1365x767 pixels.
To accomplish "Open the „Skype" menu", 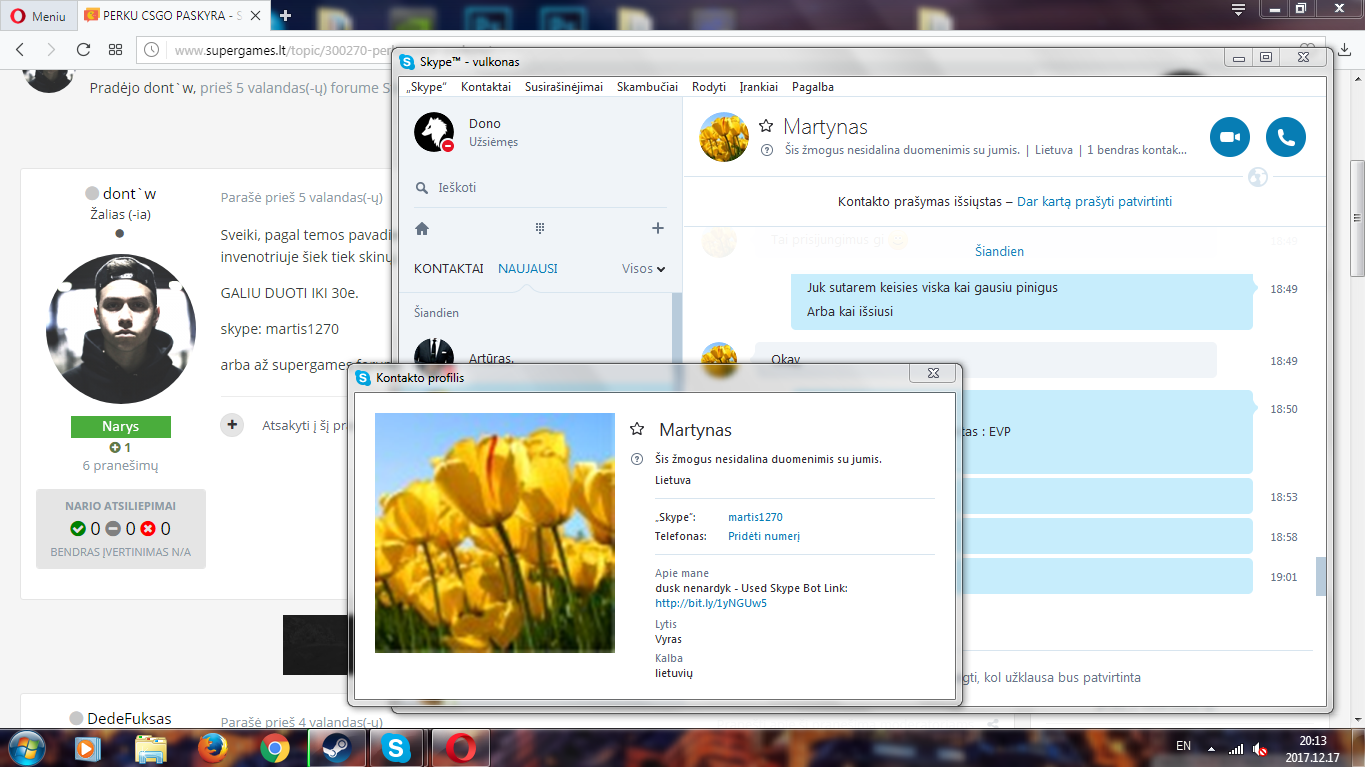I will point(426,87).
